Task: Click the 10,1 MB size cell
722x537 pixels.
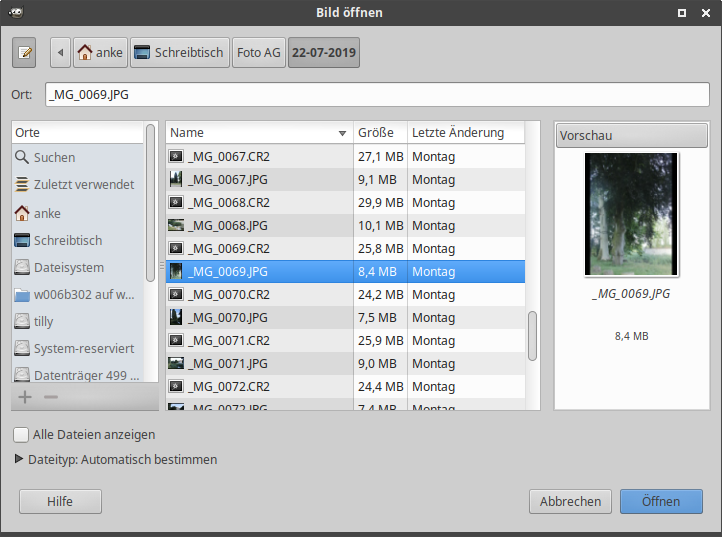Action: tap(380, 226)
